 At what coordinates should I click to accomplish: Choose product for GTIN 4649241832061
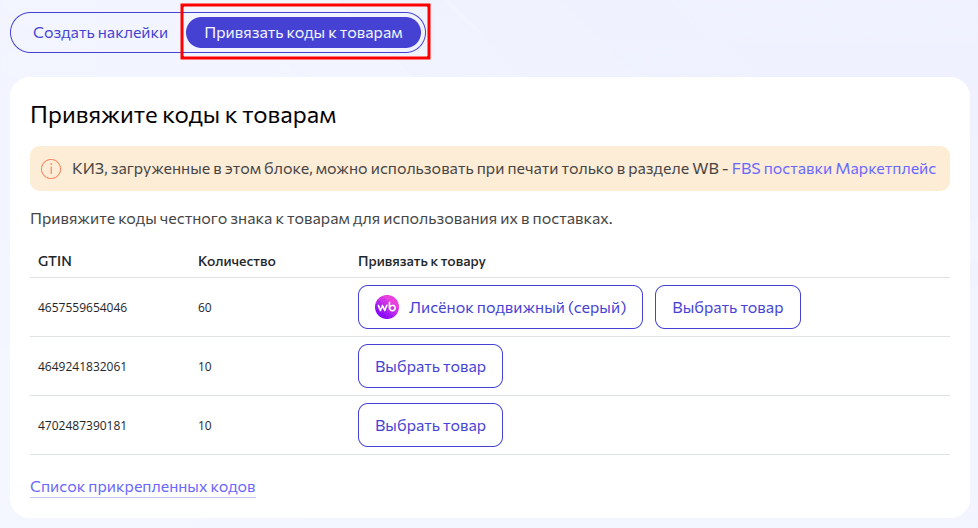click(430, 367)
